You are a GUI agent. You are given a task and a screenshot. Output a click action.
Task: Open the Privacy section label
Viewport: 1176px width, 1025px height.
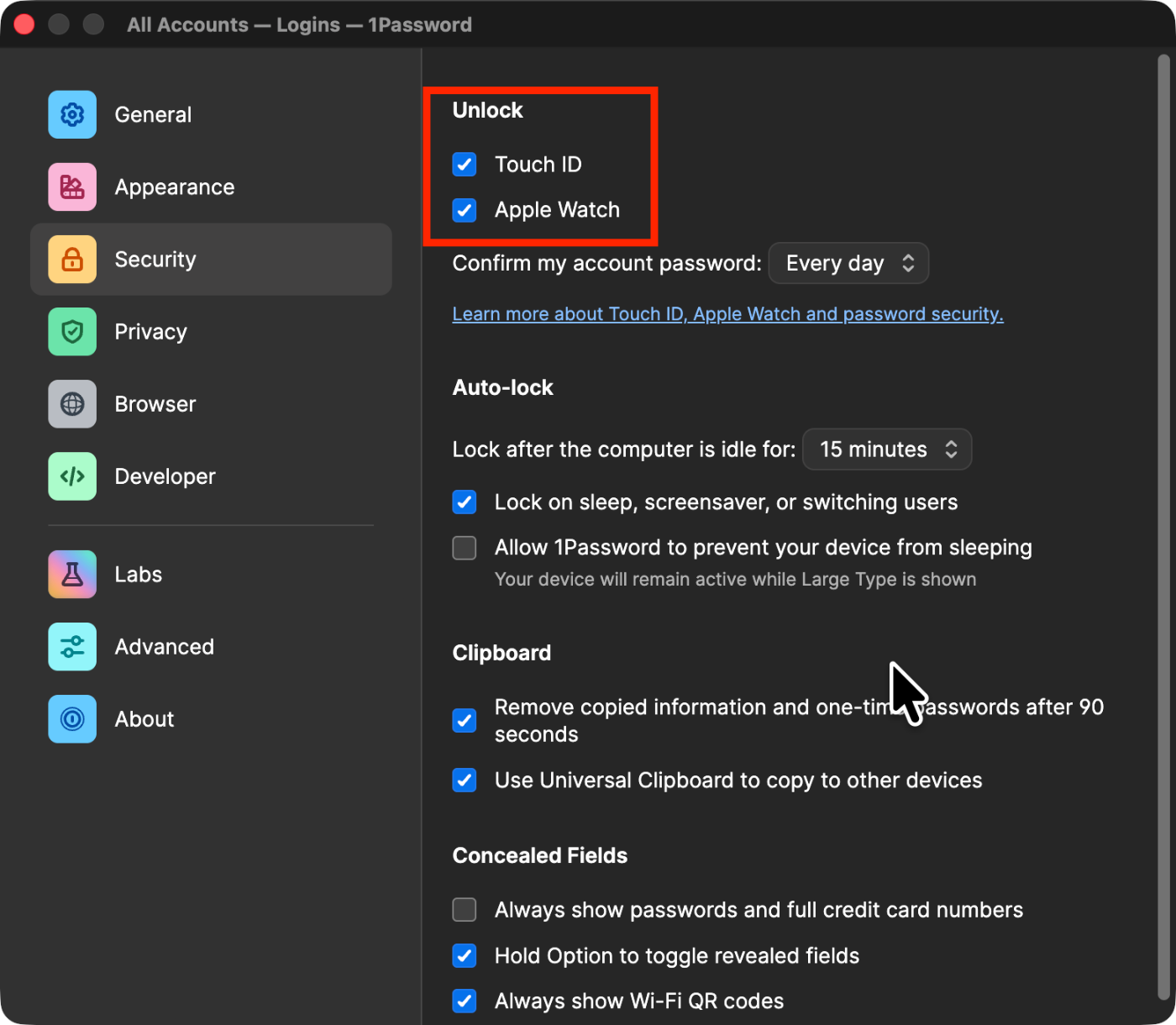click(x=150, y=332)
